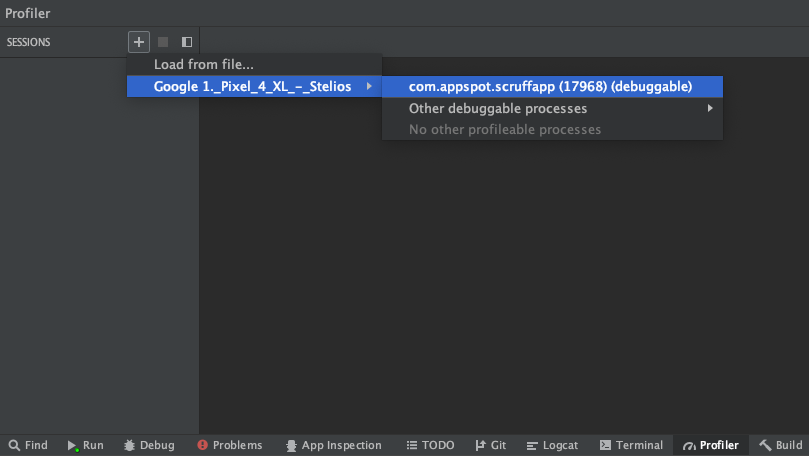Click the Terminal prompt icon

coord(605,445)
